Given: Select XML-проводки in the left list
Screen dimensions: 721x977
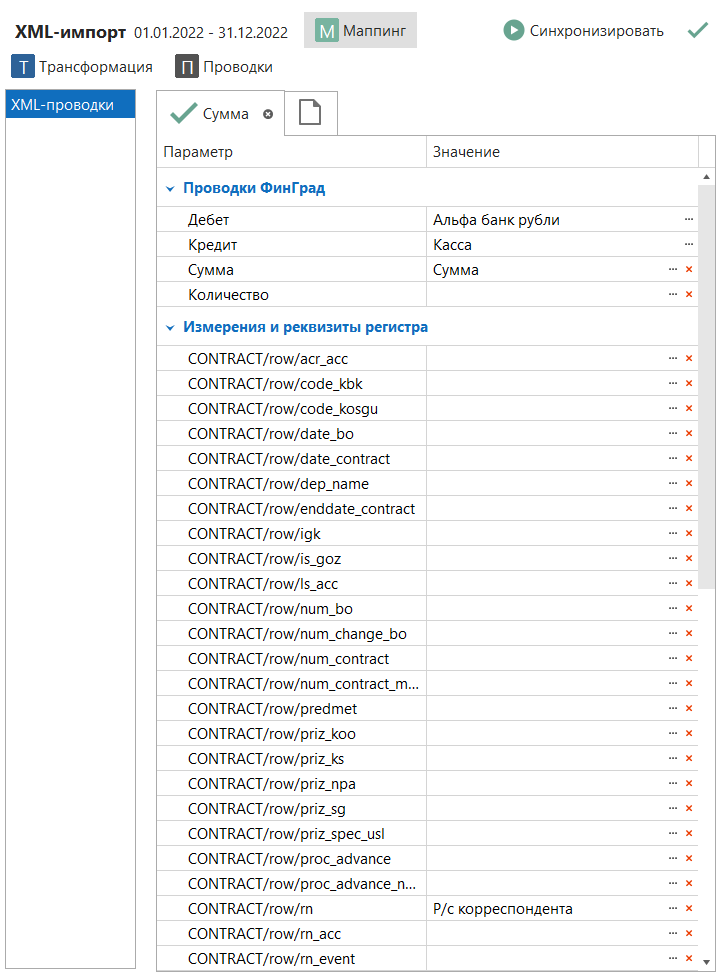Looking at the screenshot, I should 70,105.
